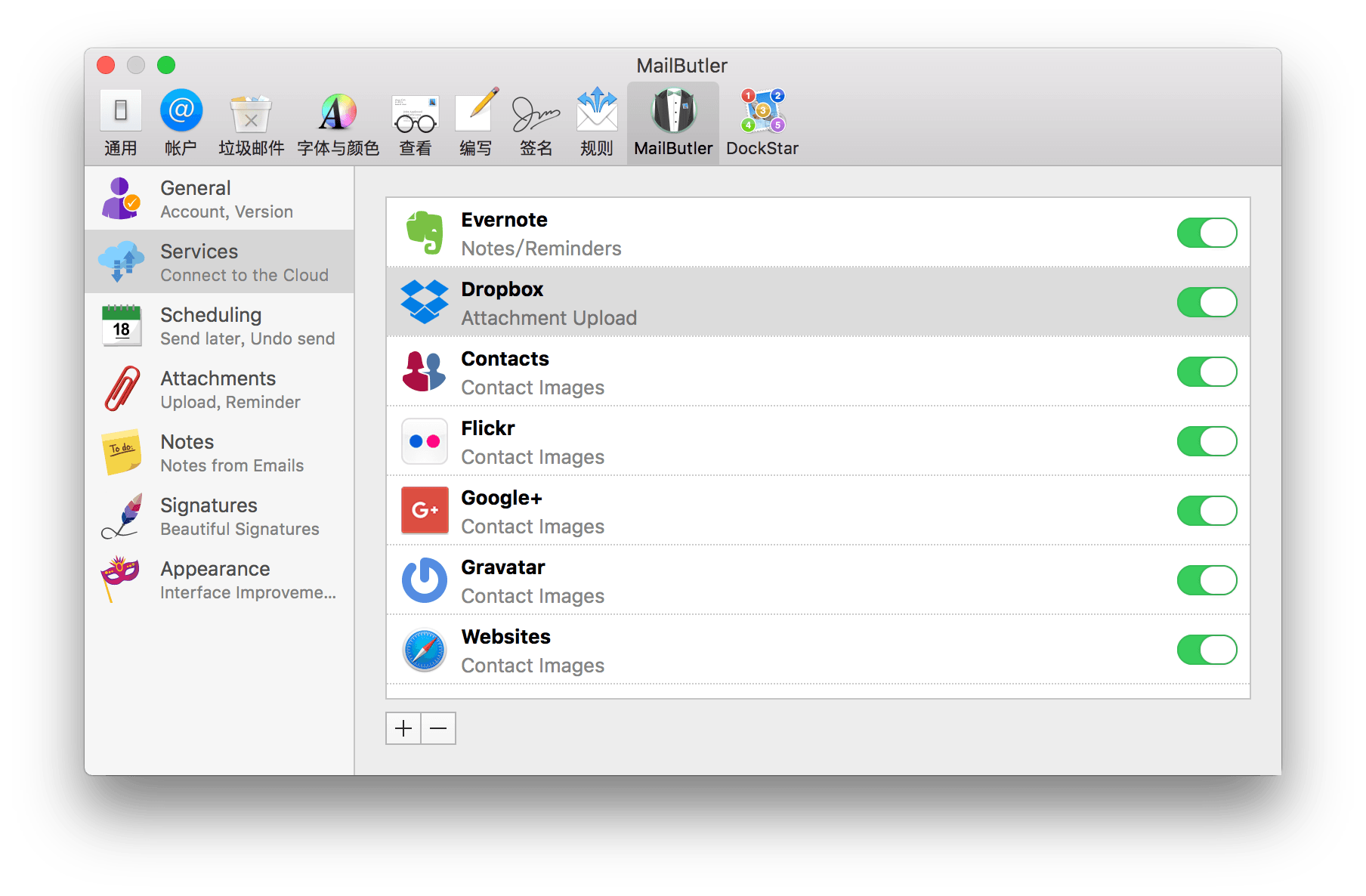Viewport: 1366px width, 896px height.
Task: Click the Flickr dots icon
Action: 425,441
